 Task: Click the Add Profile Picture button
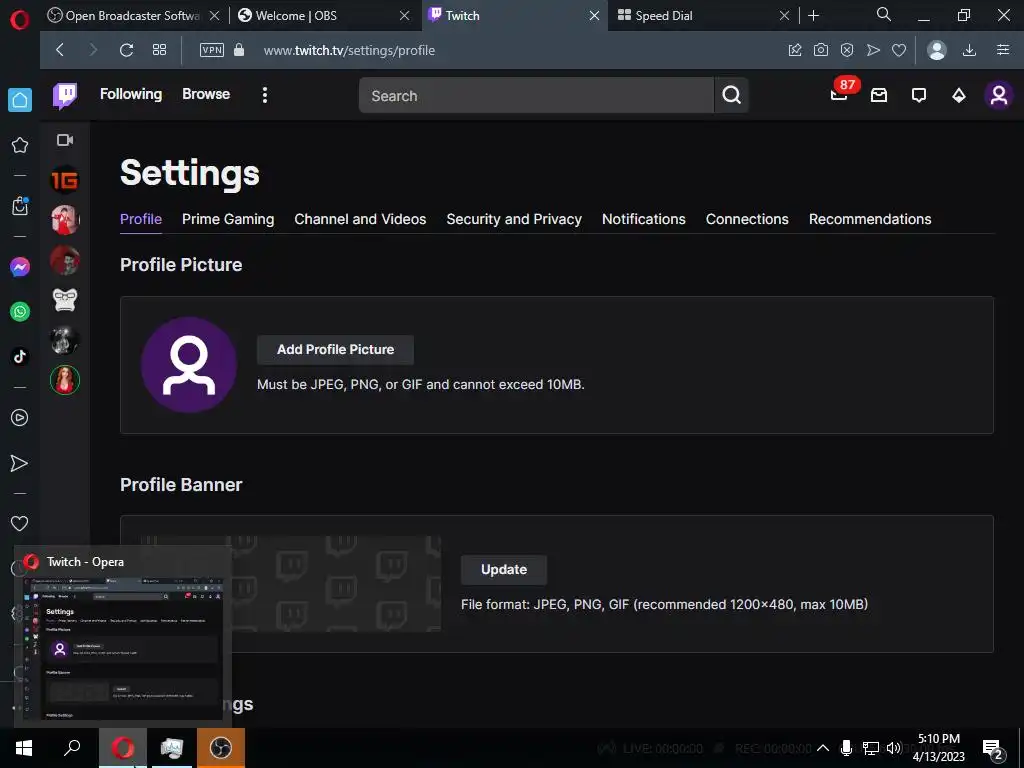tap(335, 349)
